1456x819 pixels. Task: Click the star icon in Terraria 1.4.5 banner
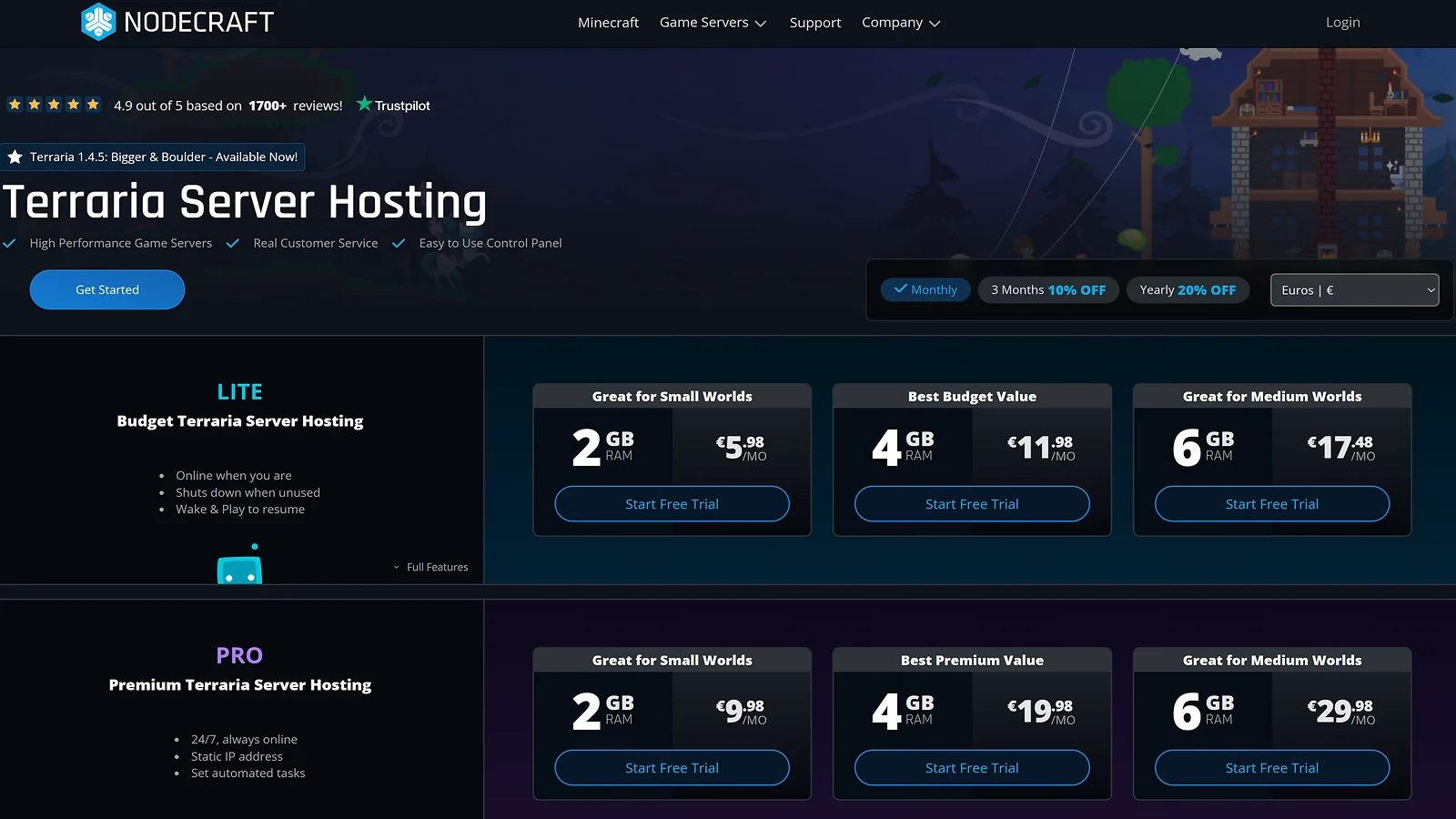tap(15, 157)
